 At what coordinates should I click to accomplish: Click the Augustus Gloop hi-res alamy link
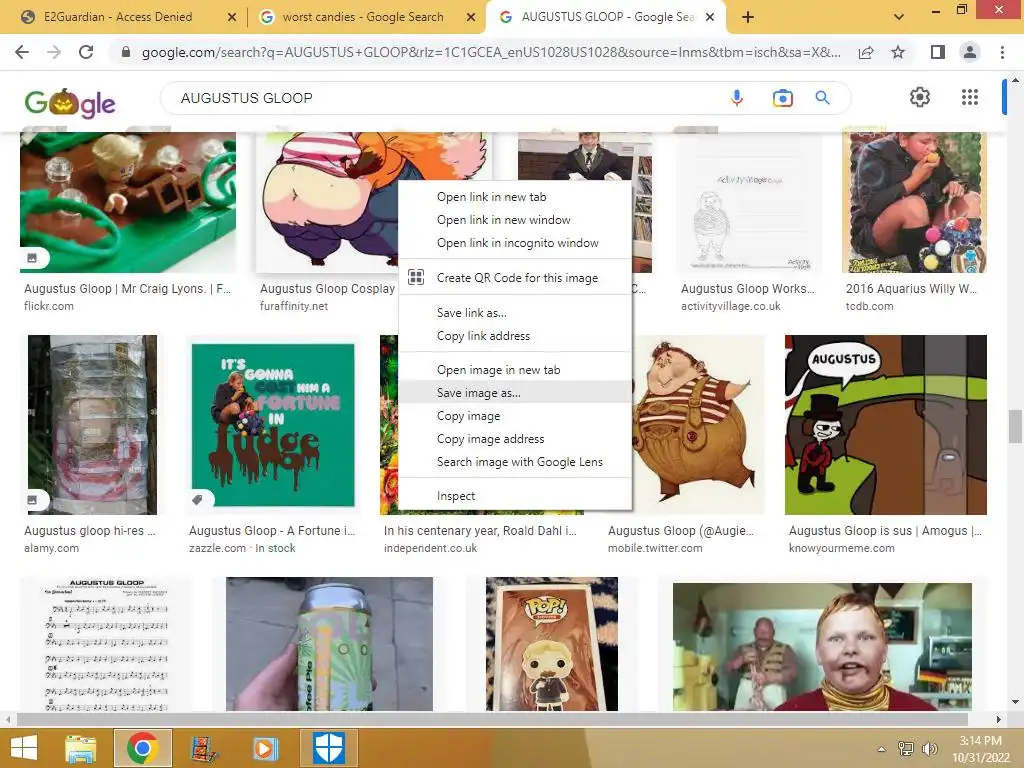[x=89, y=531]
